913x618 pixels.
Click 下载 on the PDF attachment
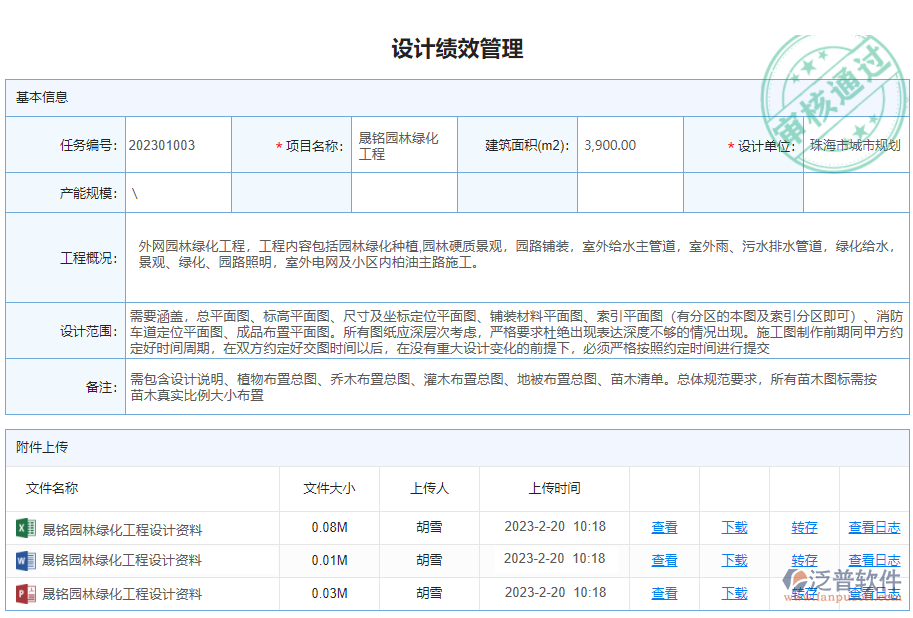click(x=733, y=592)
